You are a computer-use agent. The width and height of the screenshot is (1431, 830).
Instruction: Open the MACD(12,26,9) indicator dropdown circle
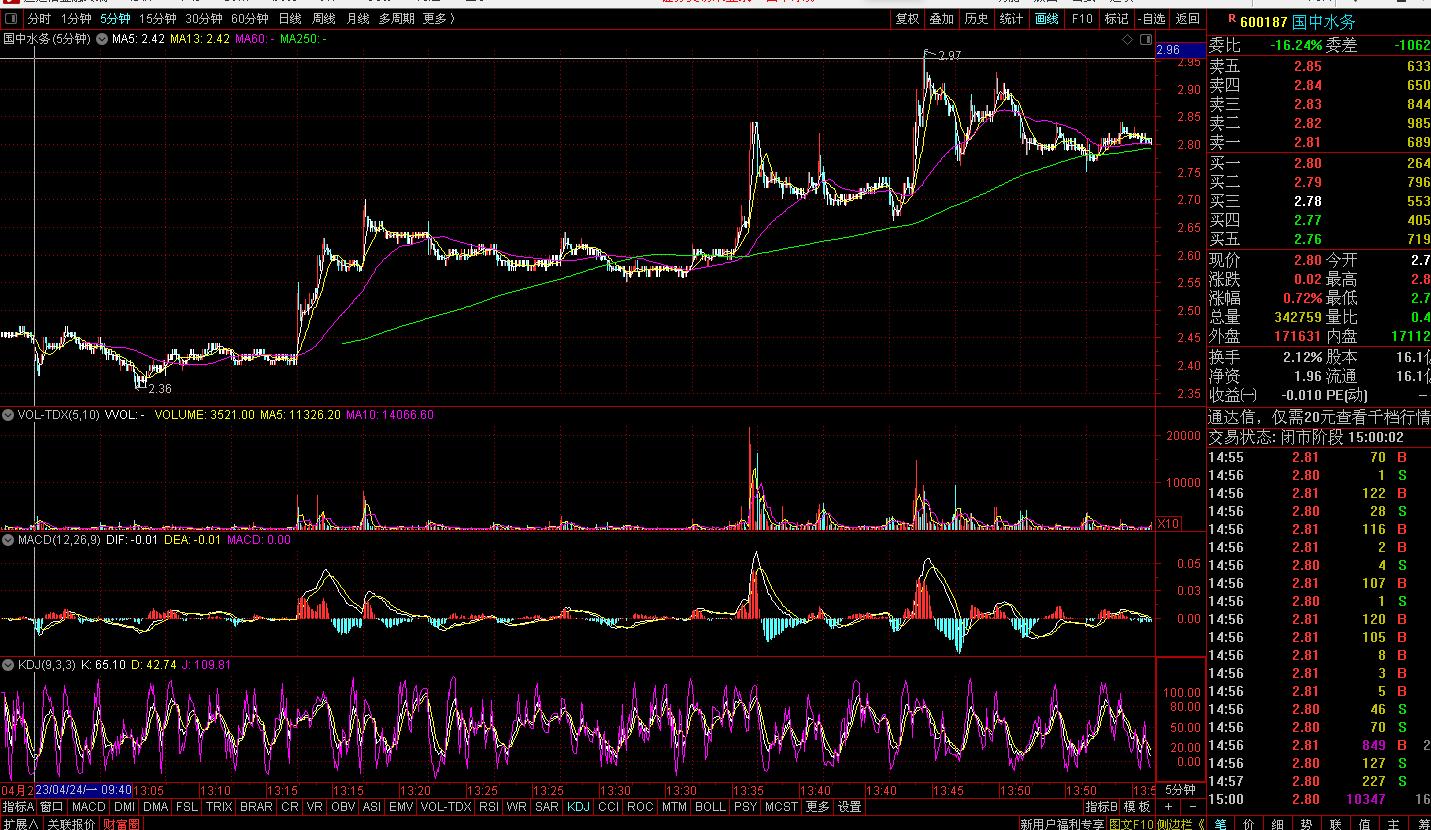coord(9,540)
